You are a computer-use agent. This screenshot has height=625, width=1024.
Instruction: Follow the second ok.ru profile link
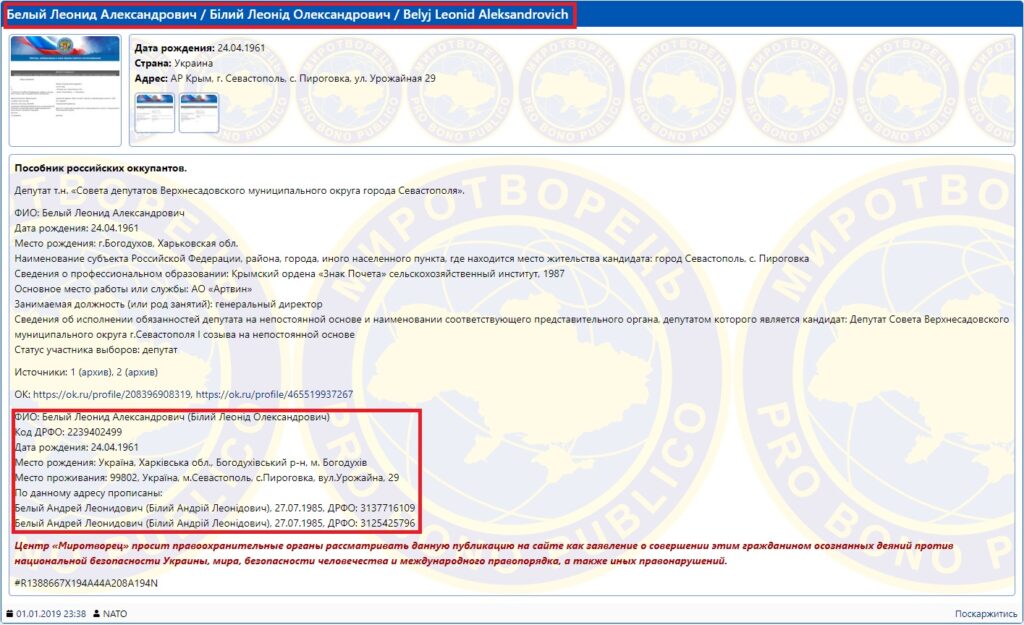pyautogui.click(x=275, y=394)
